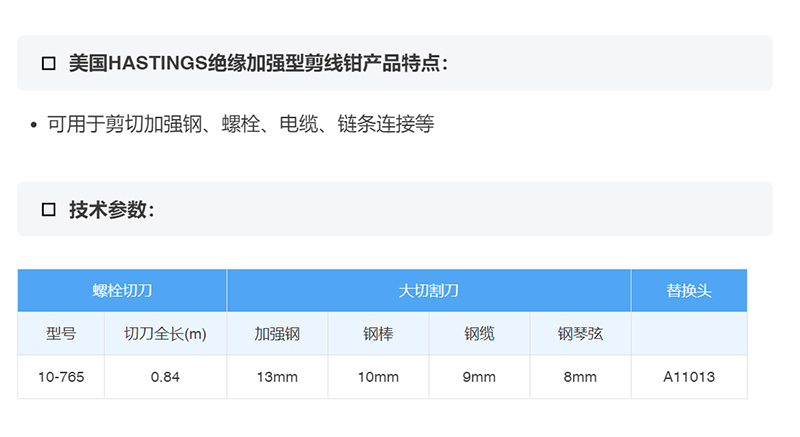This screenshot has height=437, width=800.
Task: Click the 替换头 table header
Action: (x=689, y=291)
